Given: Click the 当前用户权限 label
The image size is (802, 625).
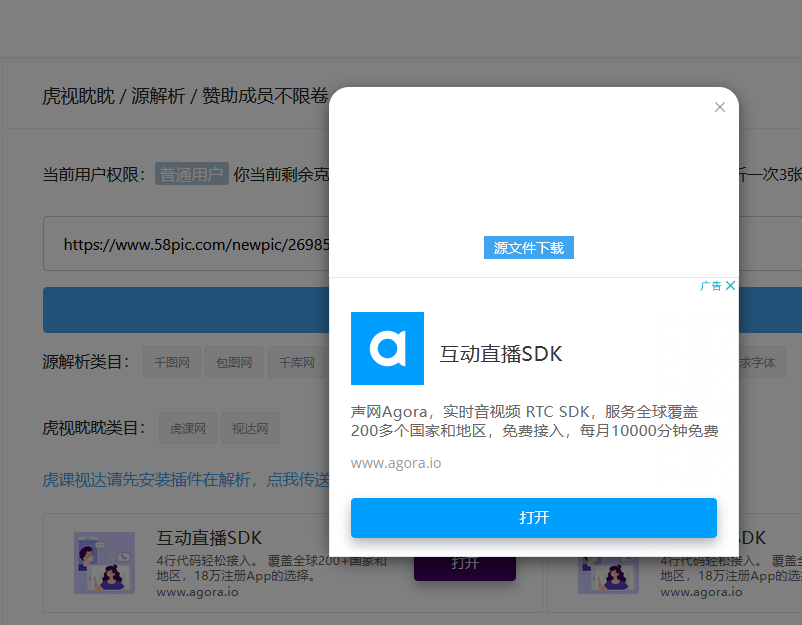Looking at the screenshot, I should click(94, 174).
